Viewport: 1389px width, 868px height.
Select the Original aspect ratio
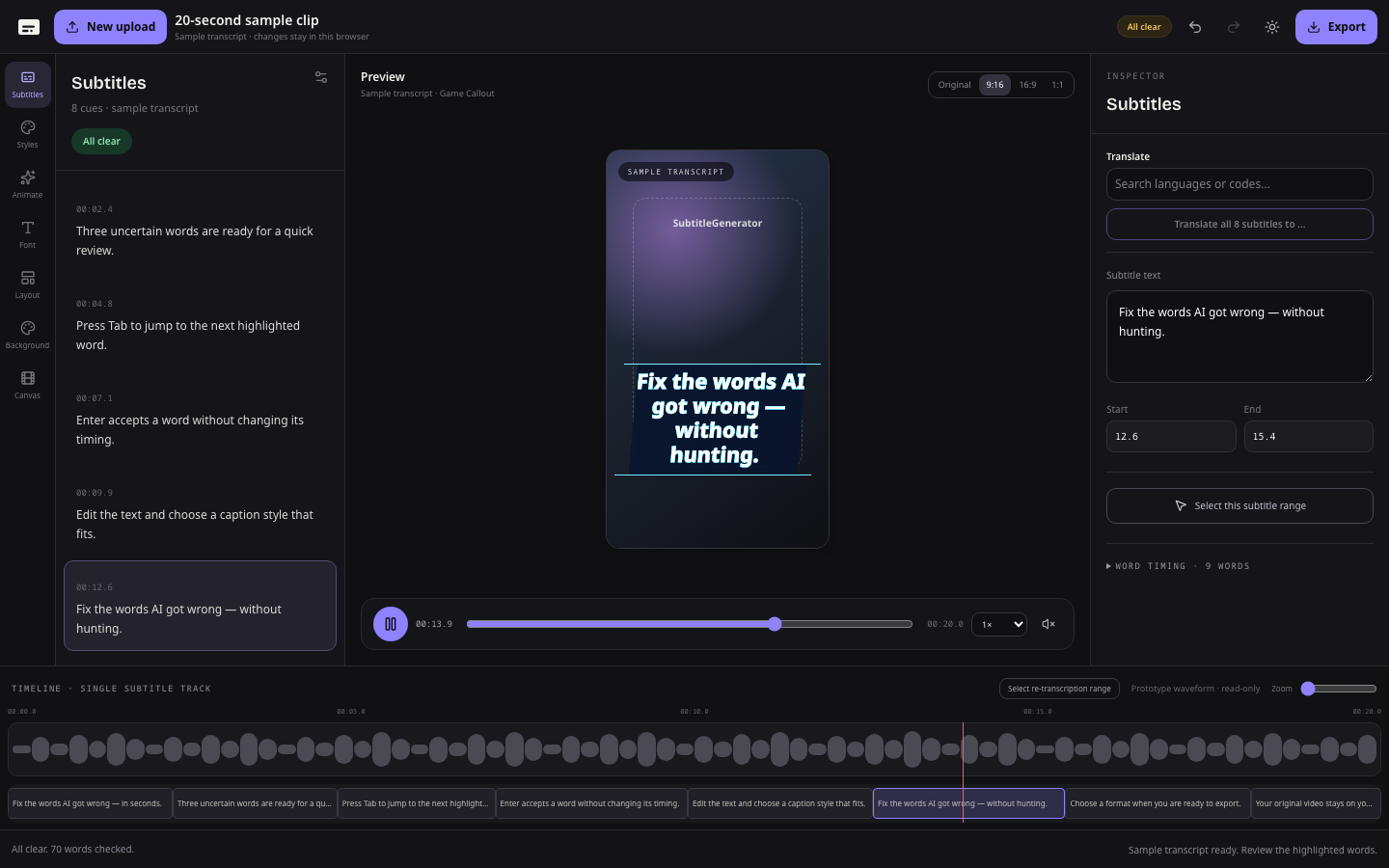[954, 85]
